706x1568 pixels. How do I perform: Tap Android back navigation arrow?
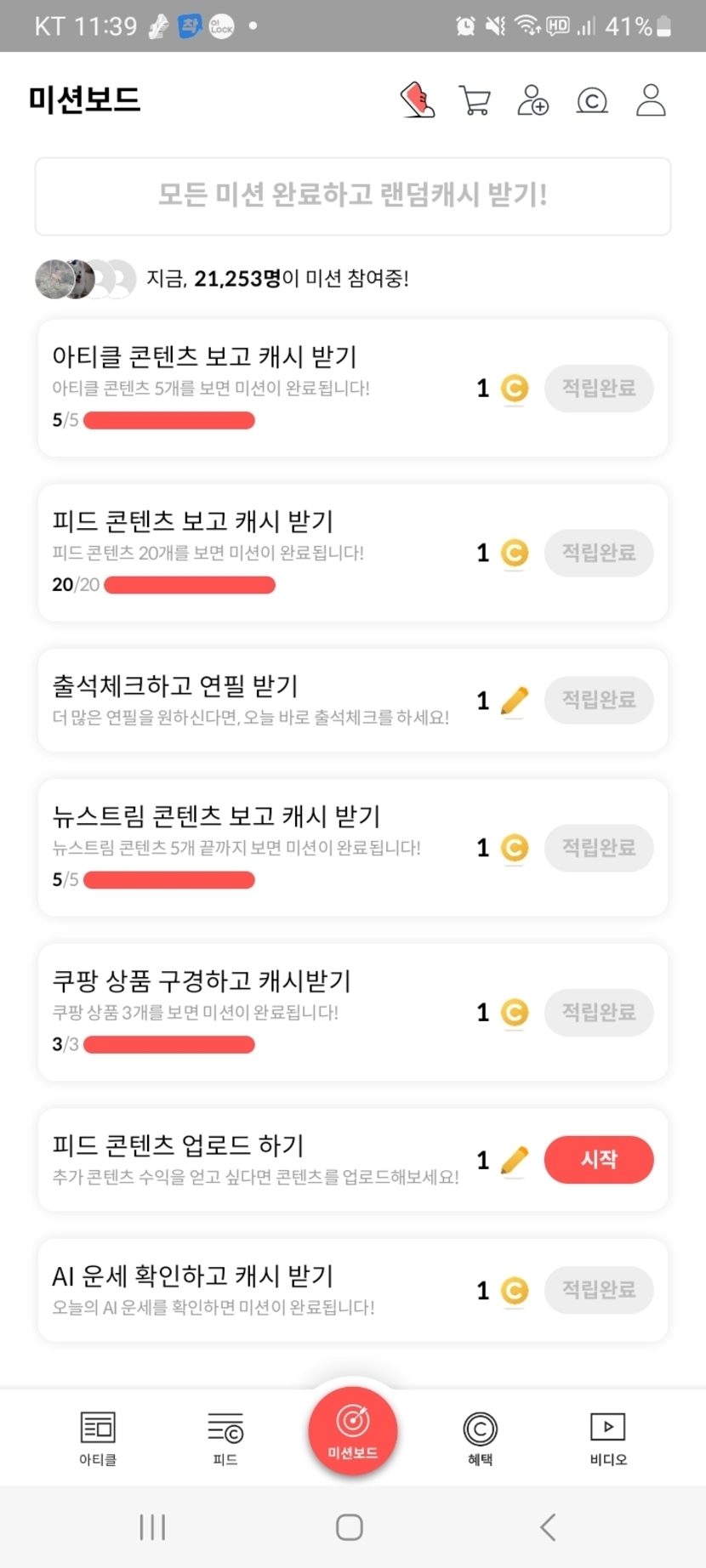549,1527
